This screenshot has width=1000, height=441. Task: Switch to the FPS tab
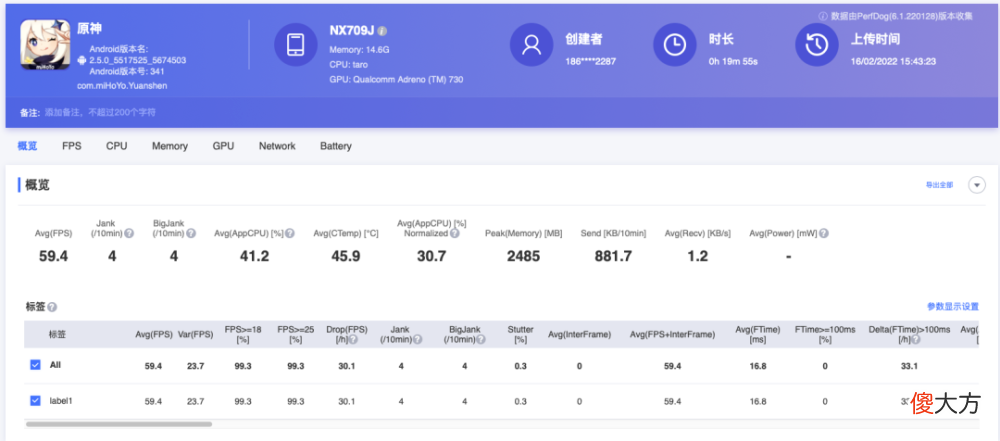(71, 146)
